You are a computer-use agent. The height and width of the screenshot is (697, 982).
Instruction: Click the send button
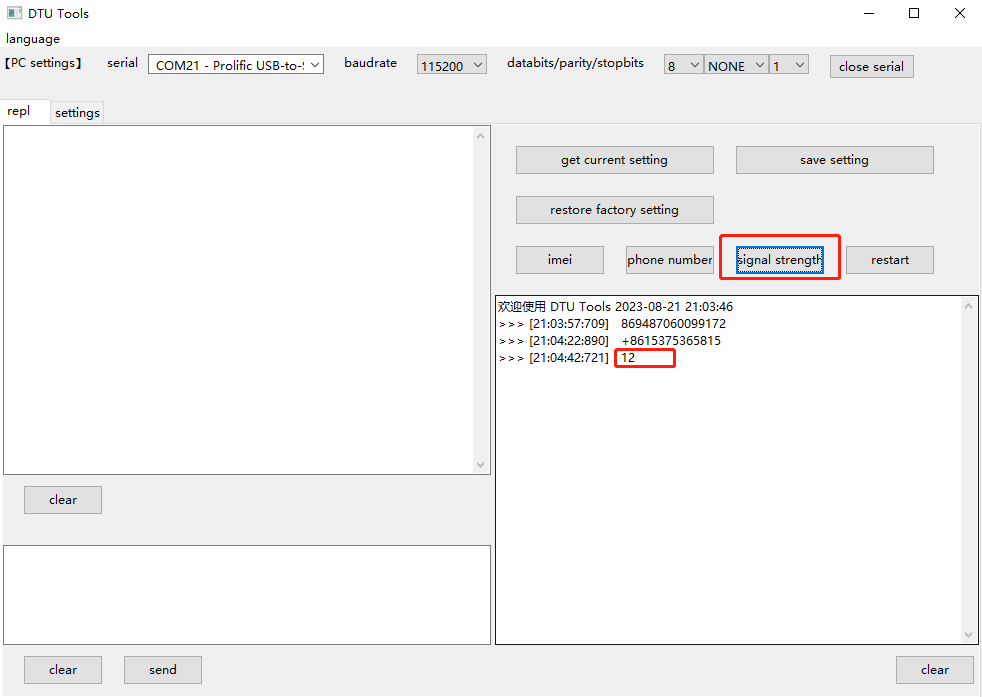(163, 670)
